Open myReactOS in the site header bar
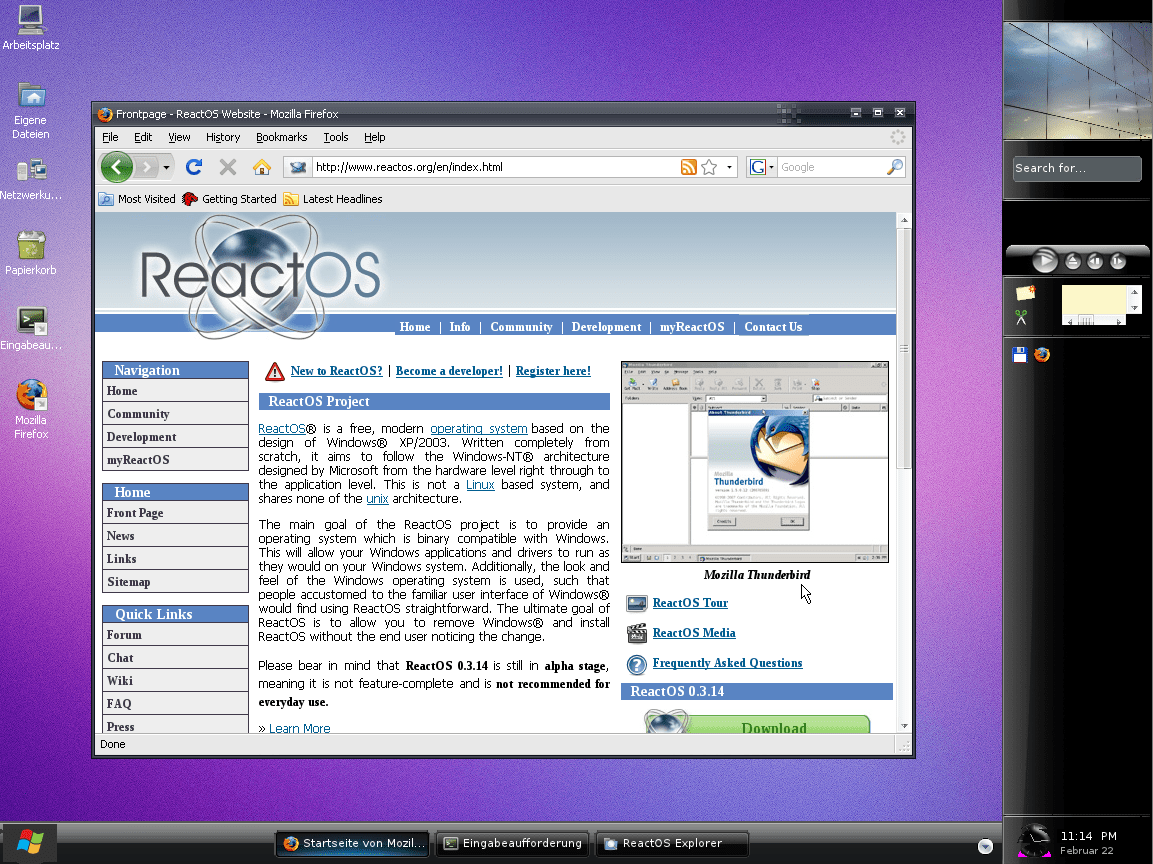This screenshot has width=1153, height=864. point(692,326)
